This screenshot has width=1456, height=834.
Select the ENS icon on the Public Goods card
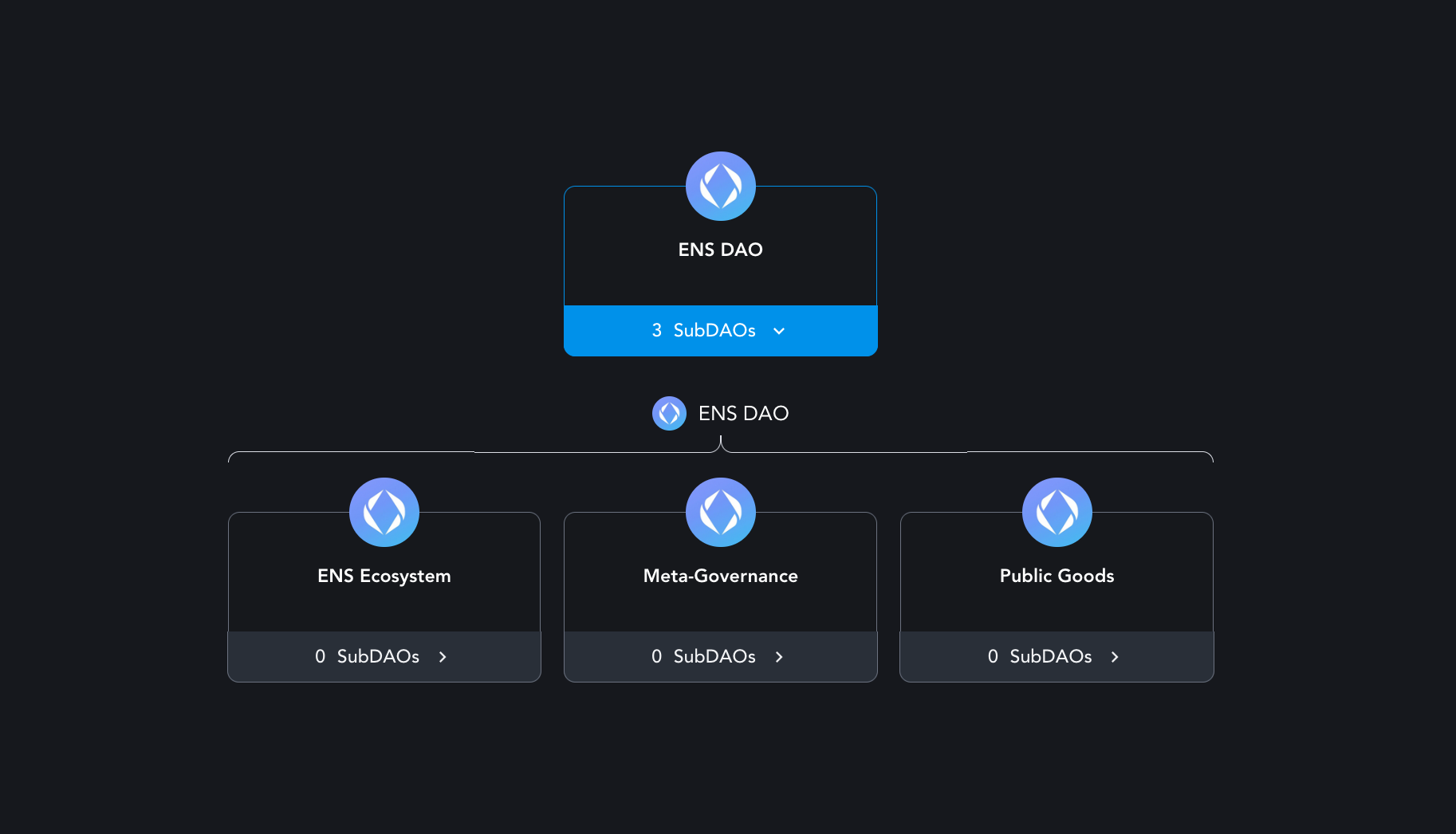(1057, 512)
